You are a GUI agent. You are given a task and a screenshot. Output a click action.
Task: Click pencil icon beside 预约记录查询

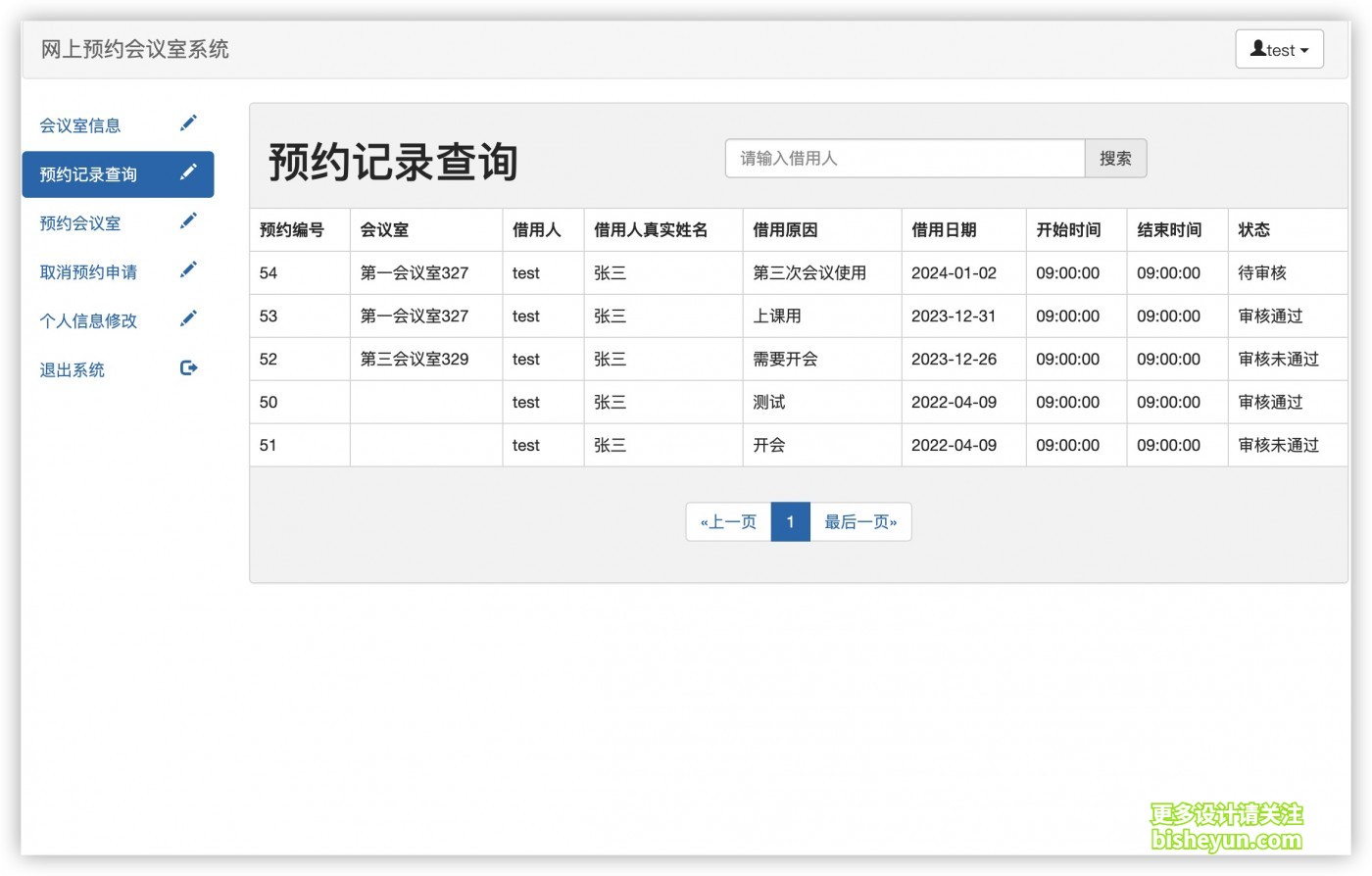(188, 172)
